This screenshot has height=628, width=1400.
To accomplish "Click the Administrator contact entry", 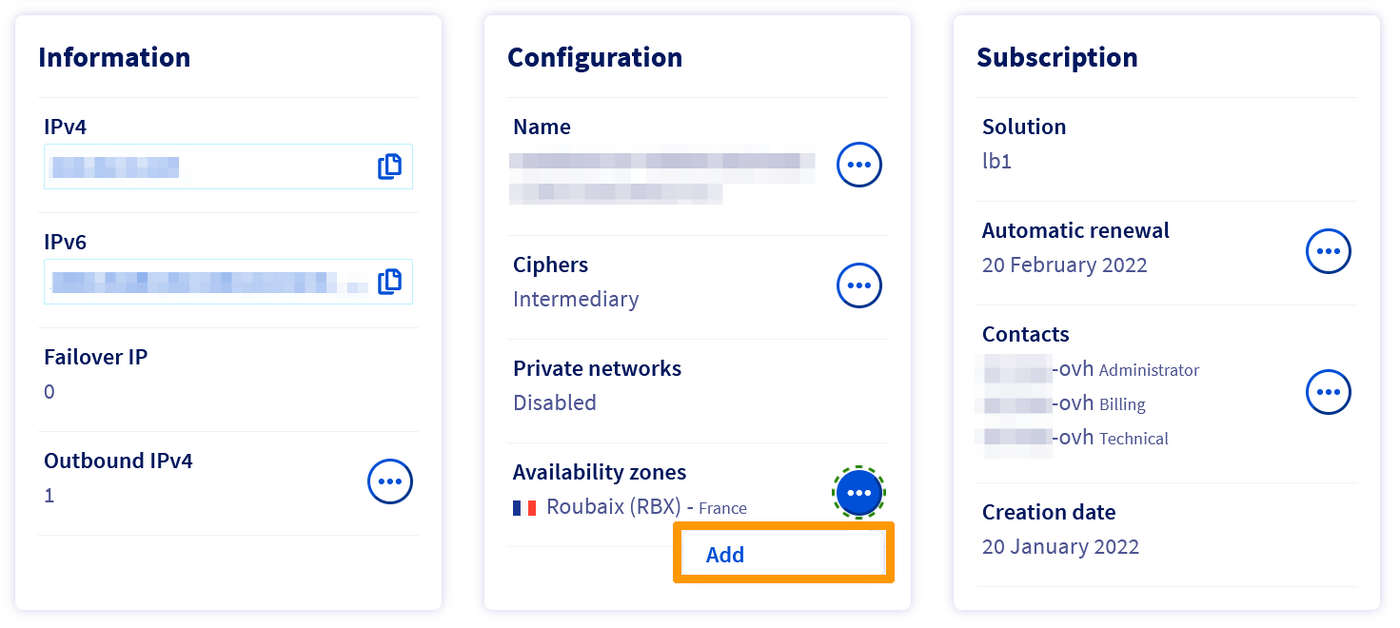I will coord(1091,370).
